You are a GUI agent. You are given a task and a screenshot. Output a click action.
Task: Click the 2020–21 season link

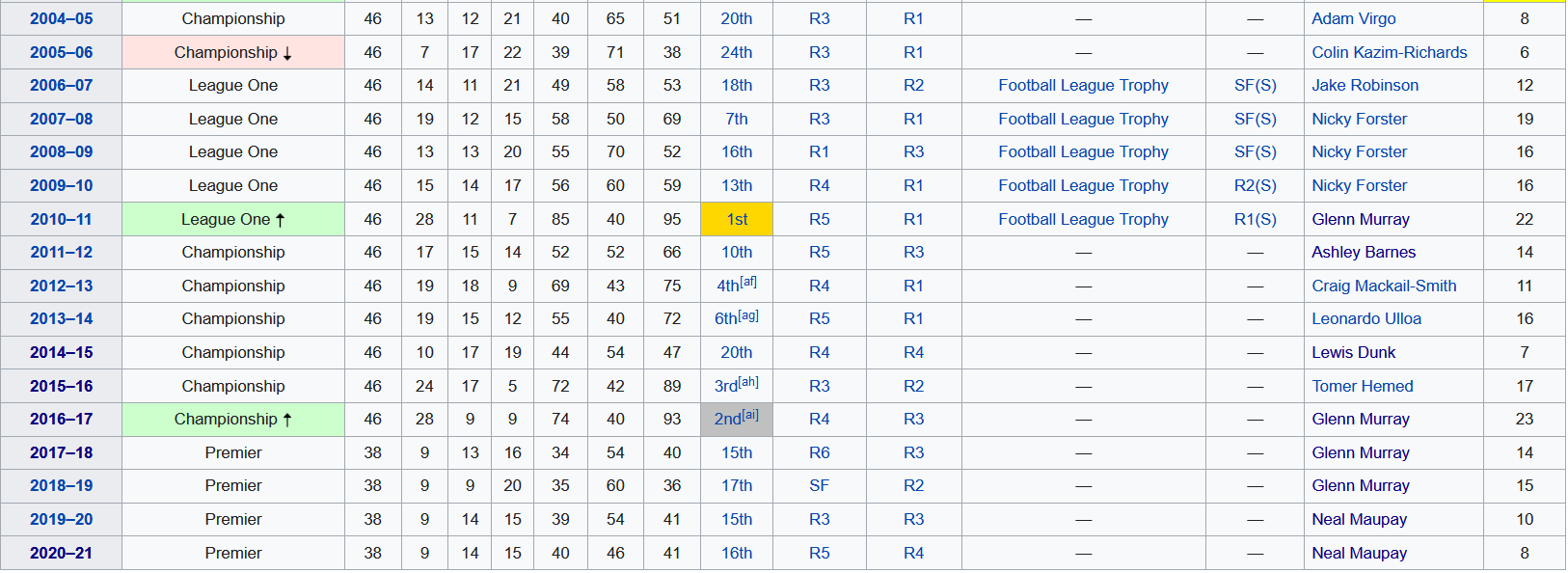[x=61, y=553]
